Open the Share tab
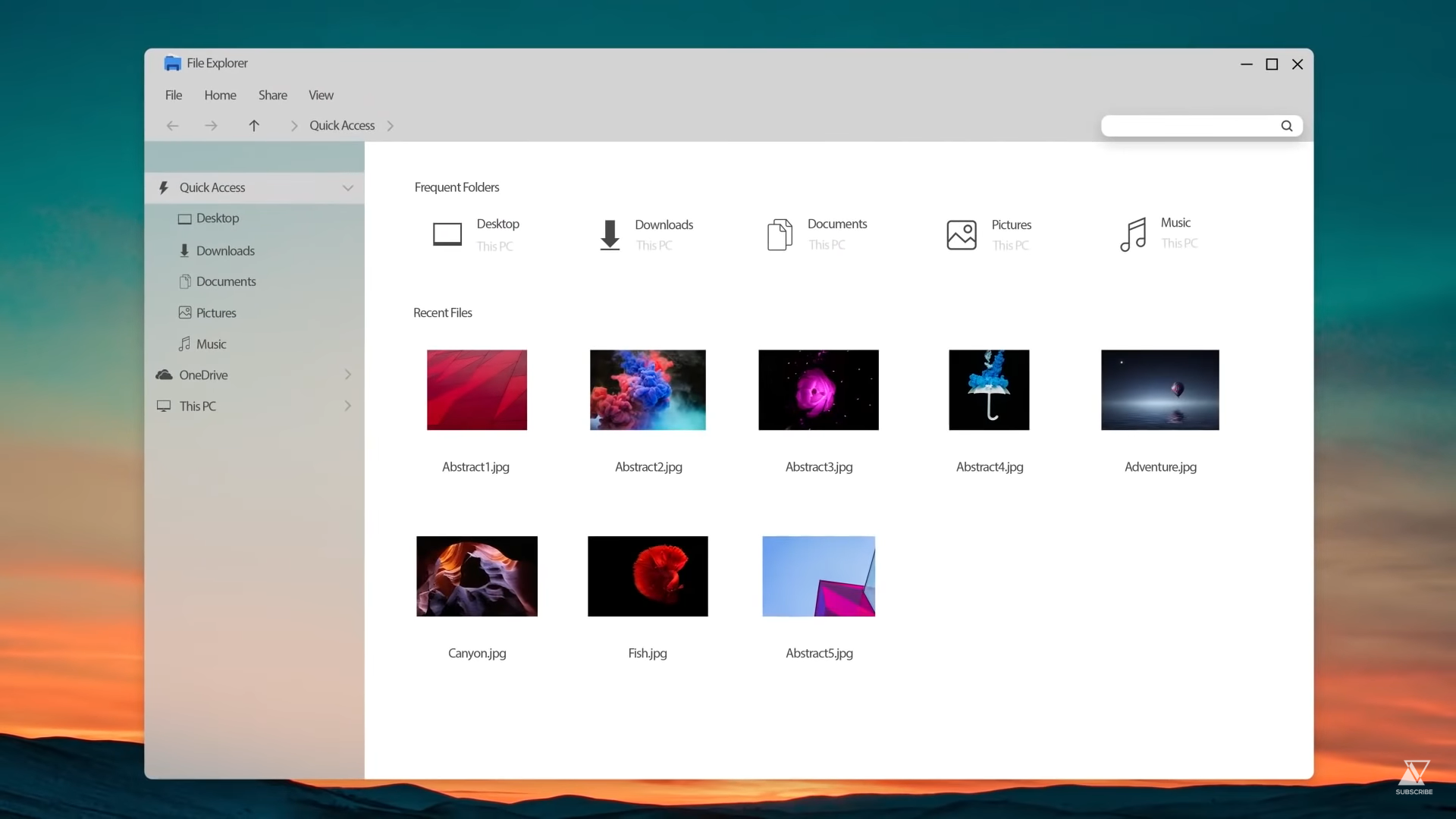Screen dimensions: 1456x819 272,95
